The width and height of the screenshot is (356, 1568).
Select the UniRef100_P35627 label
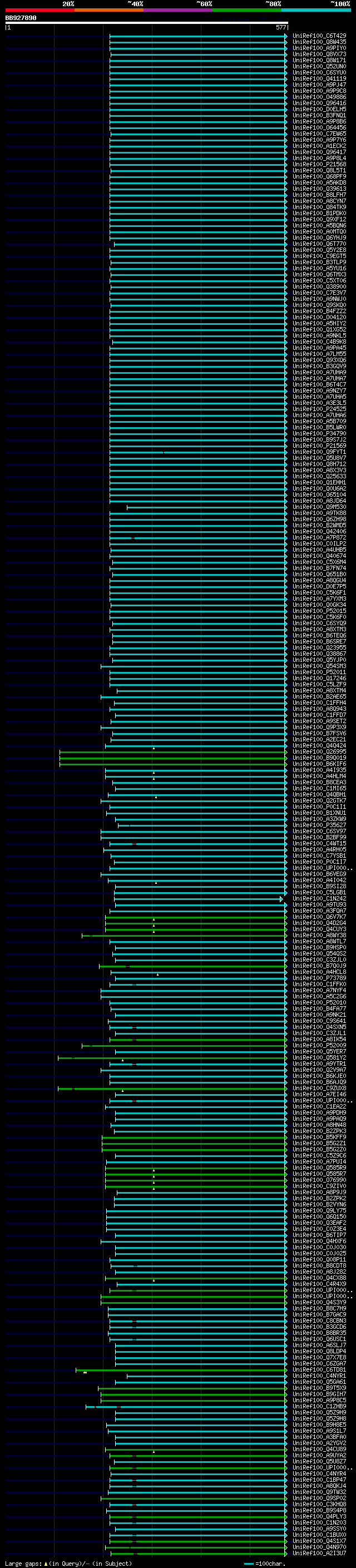click(319, 825)
